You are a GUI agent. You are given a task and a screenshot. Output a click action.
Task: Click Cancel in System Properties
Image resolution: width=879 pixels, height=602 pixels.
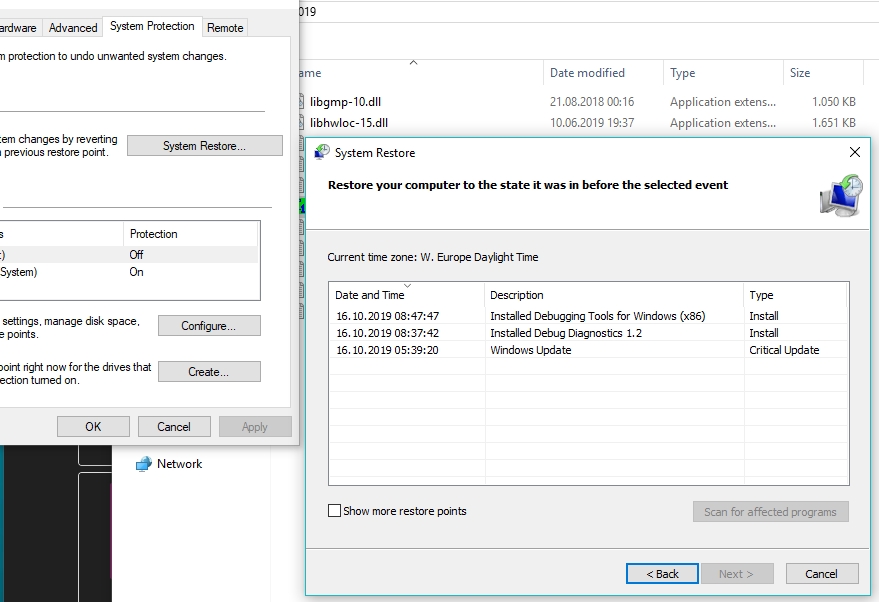174,427
